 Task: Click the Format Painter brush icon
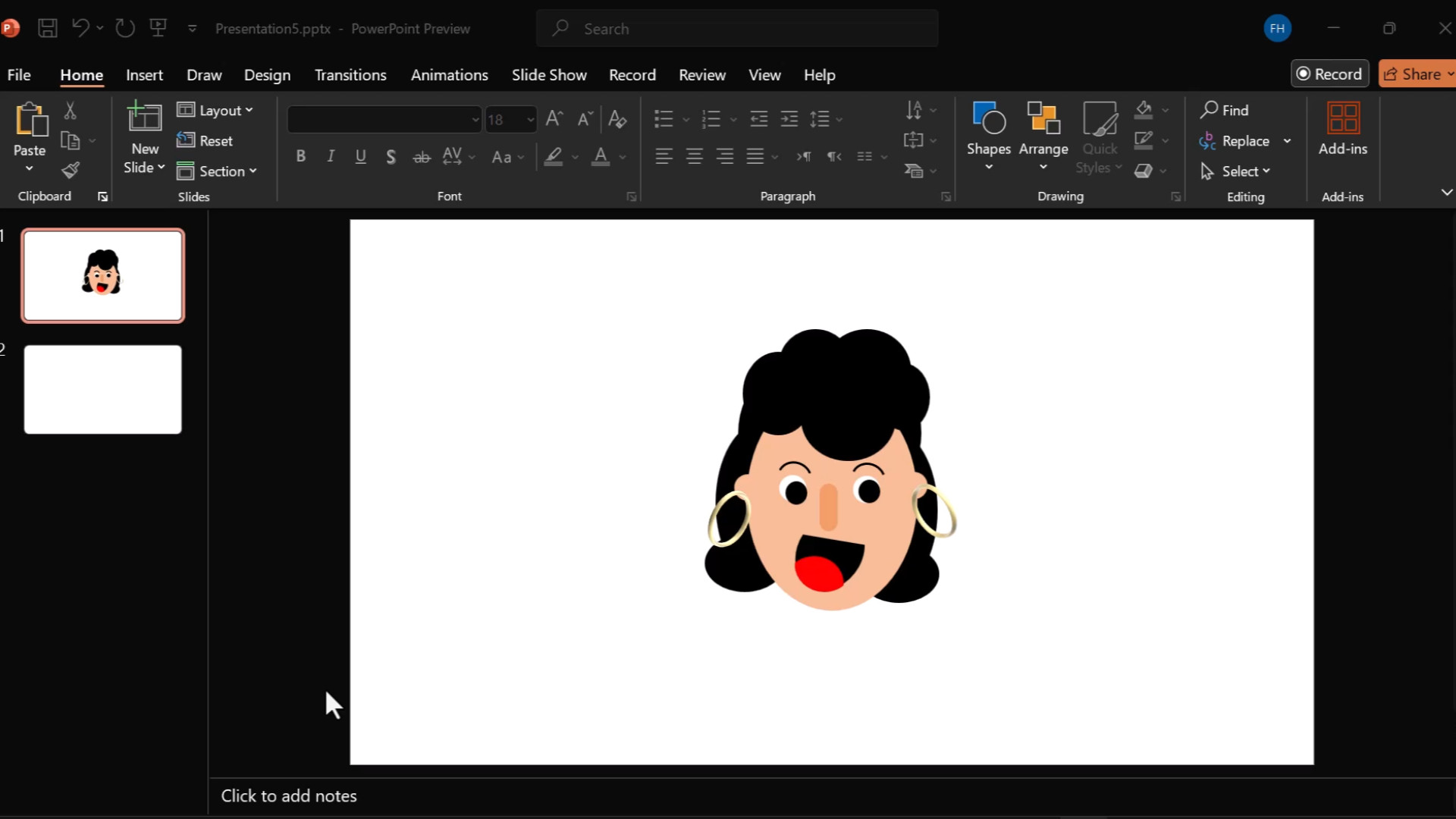[71, 171]
